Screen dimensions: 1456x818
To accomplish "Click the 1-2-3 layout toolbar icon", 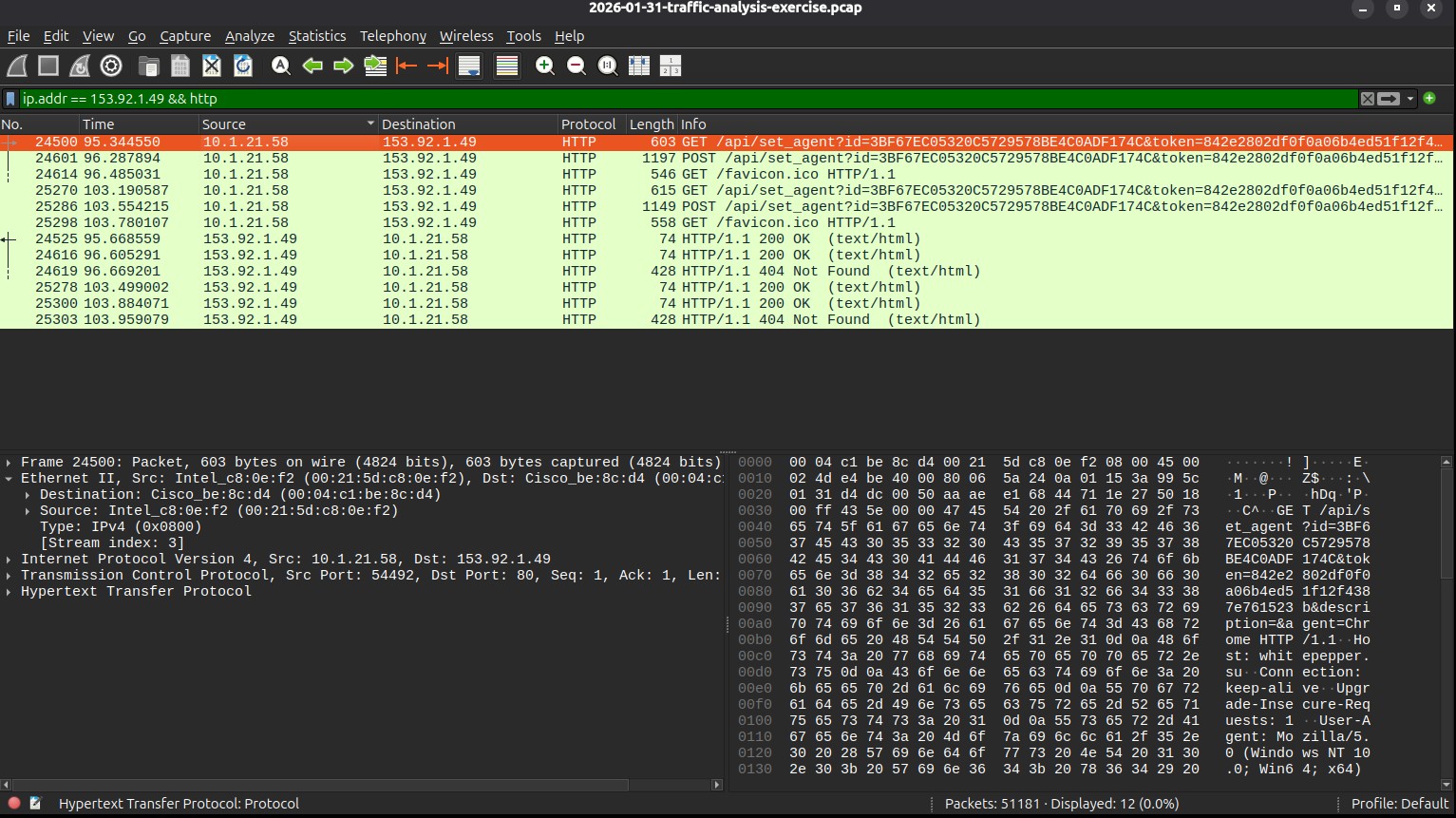I will point(671,66).
